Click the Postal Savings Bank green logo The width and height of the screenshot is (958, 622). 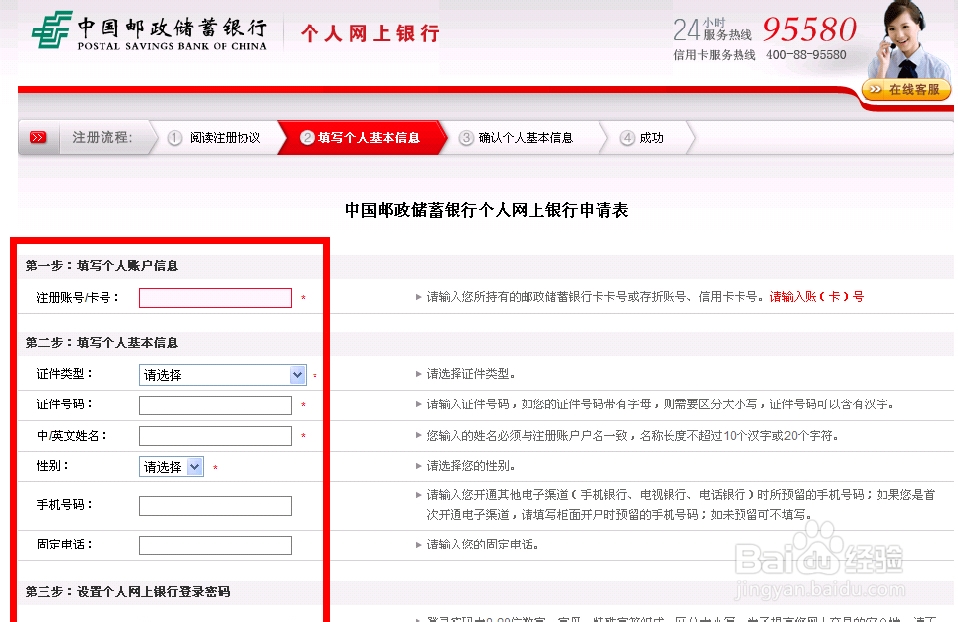pyautogui.click(x=52, y=29)
